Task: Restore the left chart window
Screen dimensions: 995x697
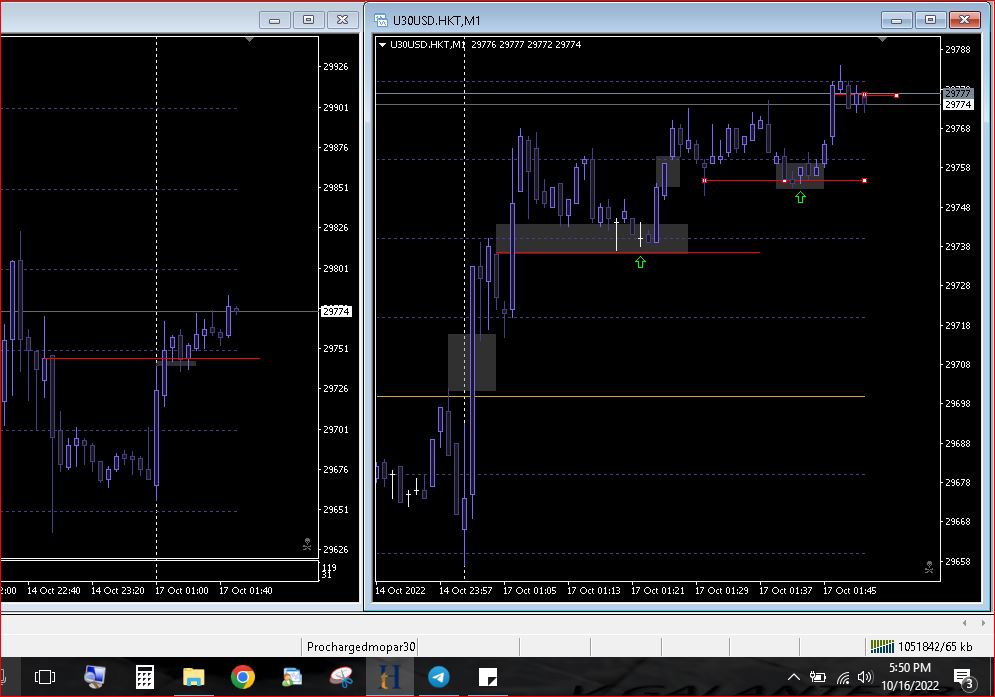Action: tap(308, 20)
